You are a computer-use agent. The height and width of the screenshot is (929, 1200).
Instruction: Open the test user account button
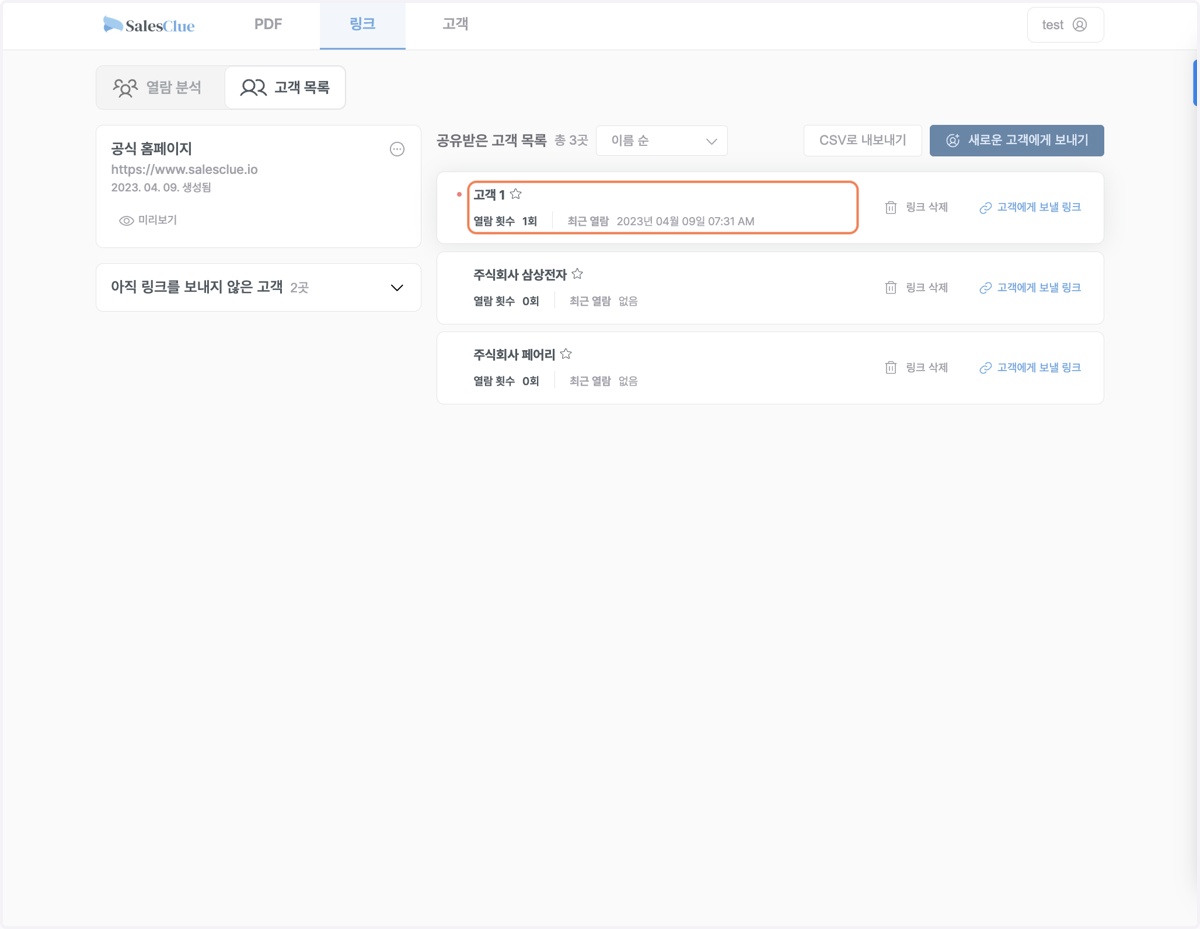tap(1065, 25)
